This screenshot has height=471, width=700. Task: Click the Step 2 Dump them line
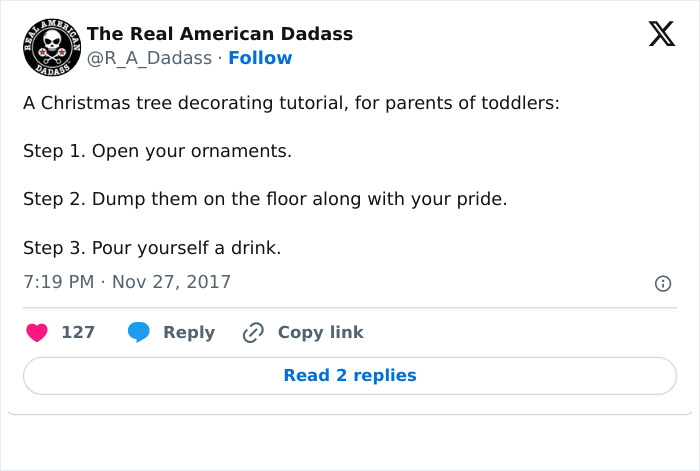click(x=265, y=199)
